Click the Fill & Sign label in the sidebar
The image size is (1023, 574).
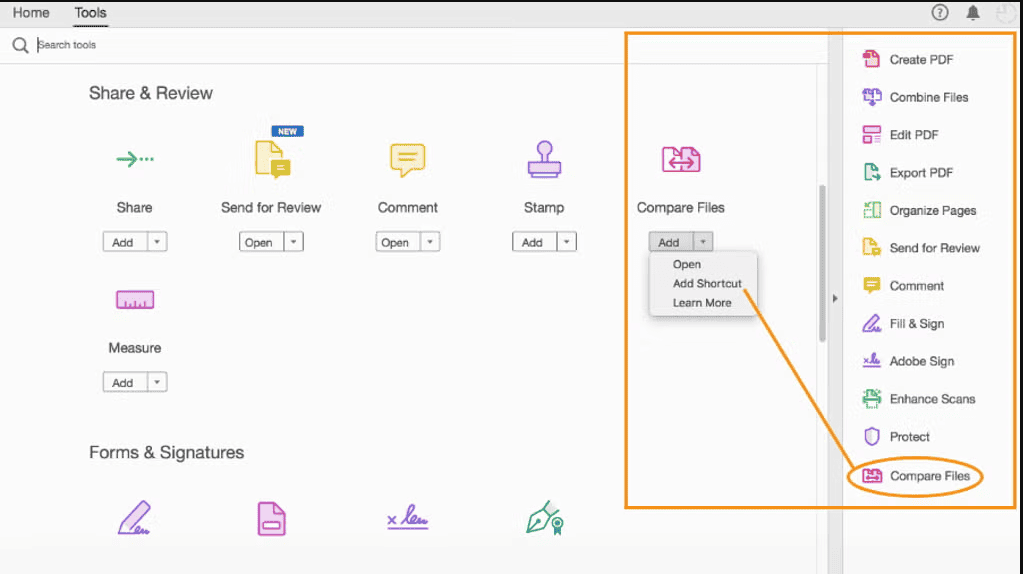click(x=917, y=324)
